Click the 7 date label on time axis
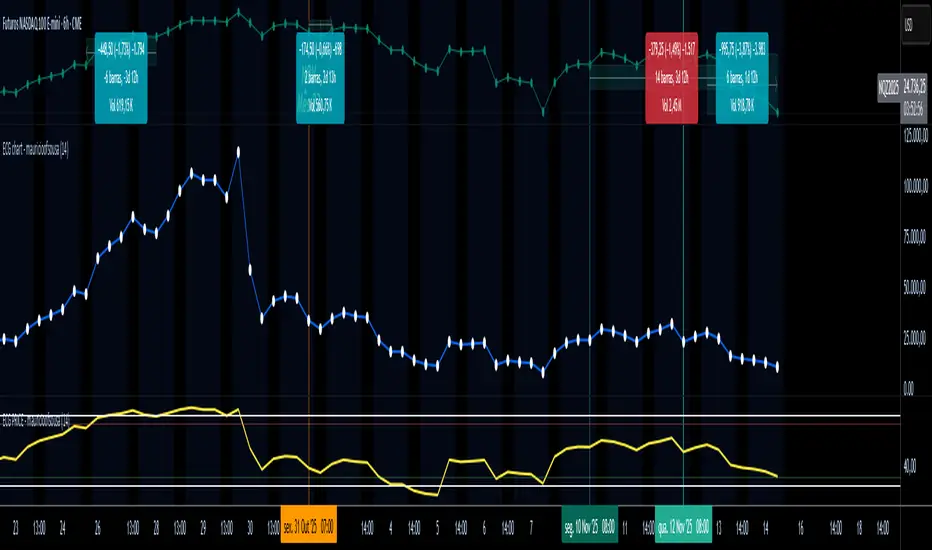This screenshot has height=550, width=932. coord(531,527)
